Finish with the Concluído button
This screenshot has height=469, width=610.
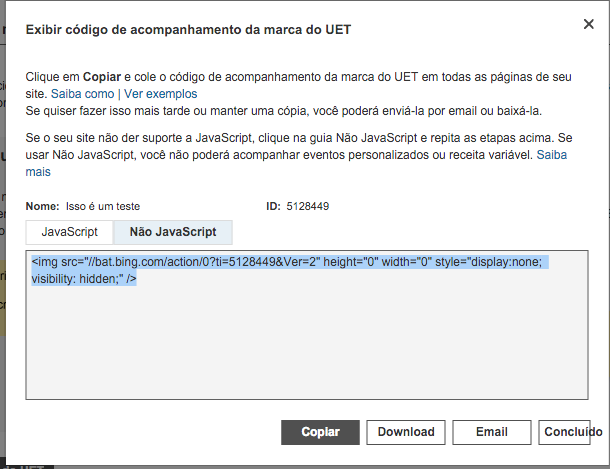[x=571, y=432]
